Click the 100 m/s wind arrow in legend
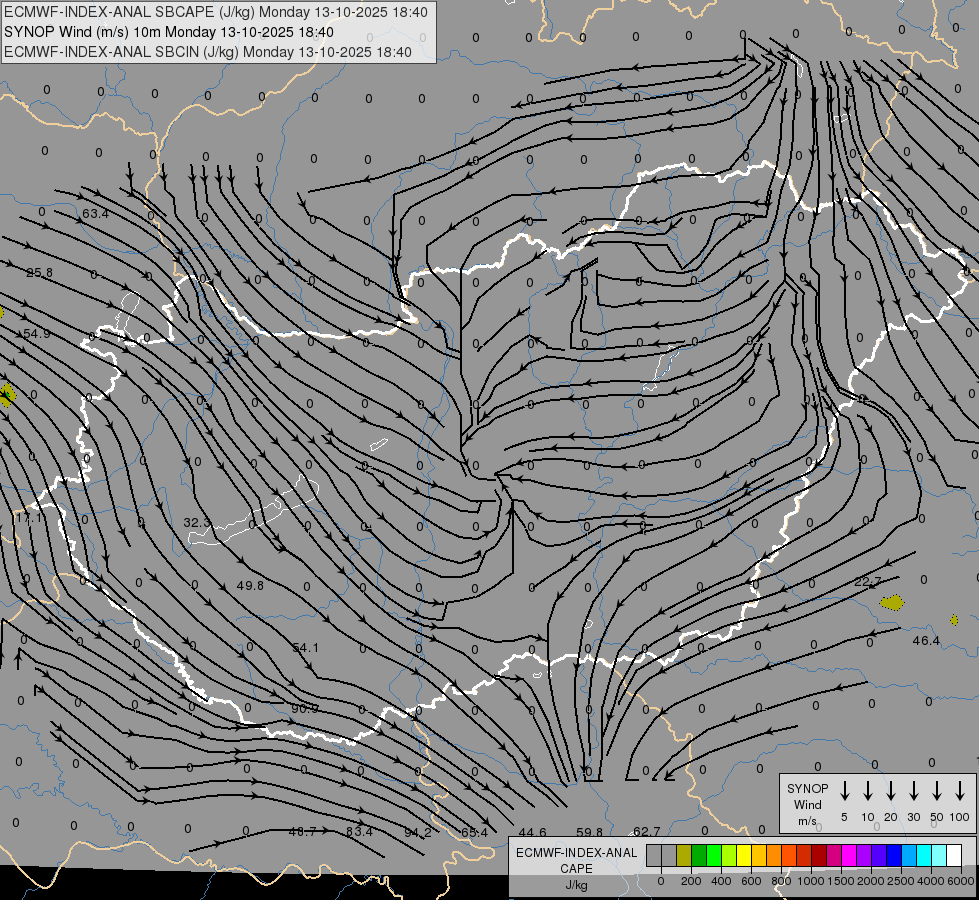 (x=960, y=790)
